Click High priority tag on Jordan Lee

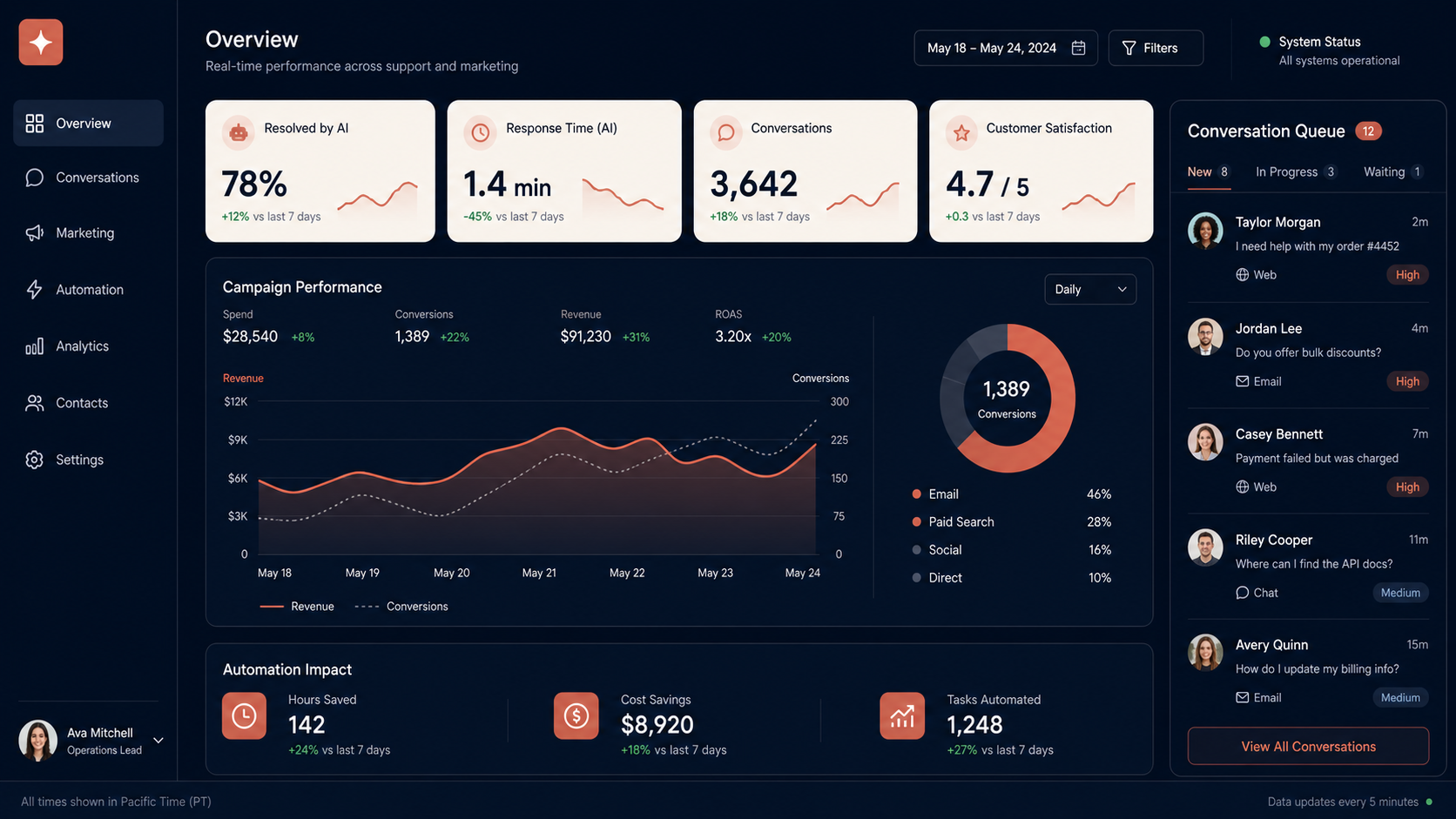(x=1407, y=381)
